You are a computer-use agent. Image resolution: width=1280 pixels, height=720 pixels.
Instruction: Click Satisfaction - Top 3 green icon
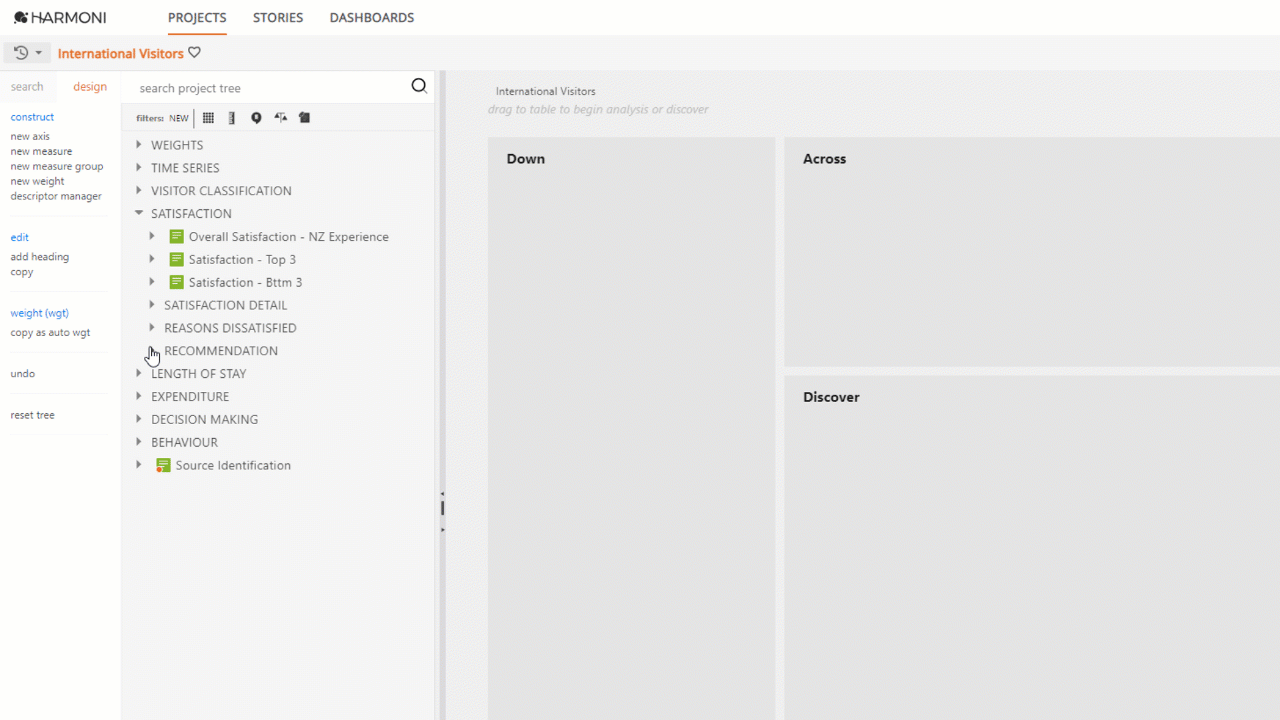tap(176, 260)
